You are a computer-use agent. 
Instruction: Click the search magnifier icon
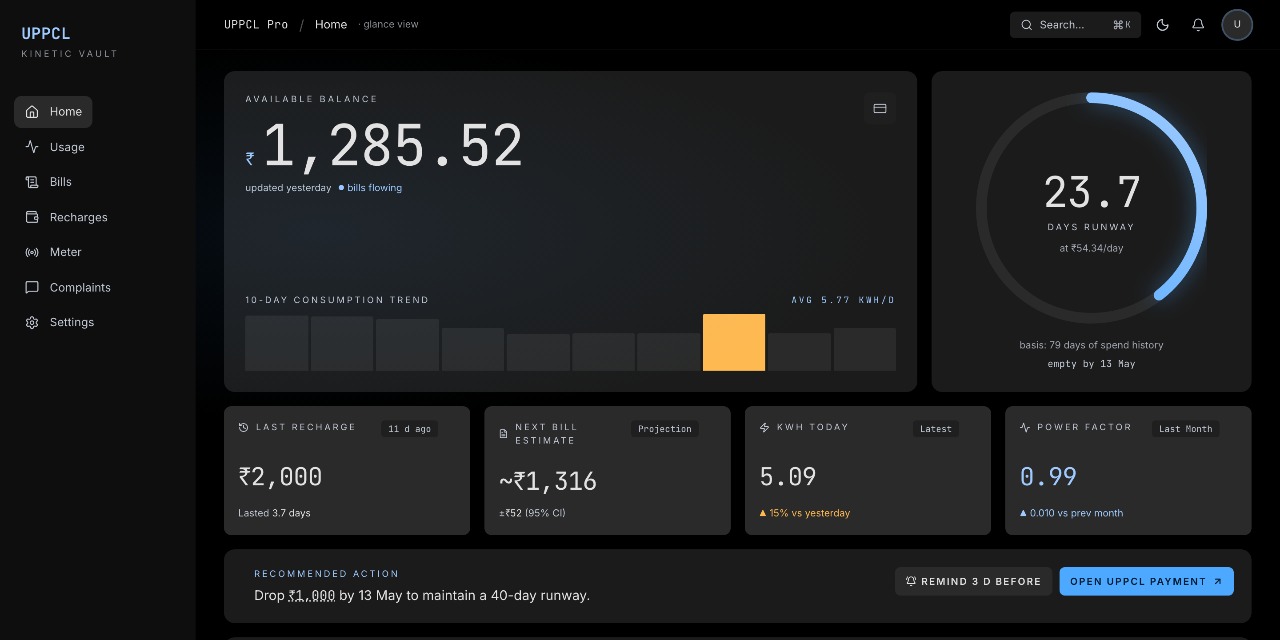pos(1026,25)
